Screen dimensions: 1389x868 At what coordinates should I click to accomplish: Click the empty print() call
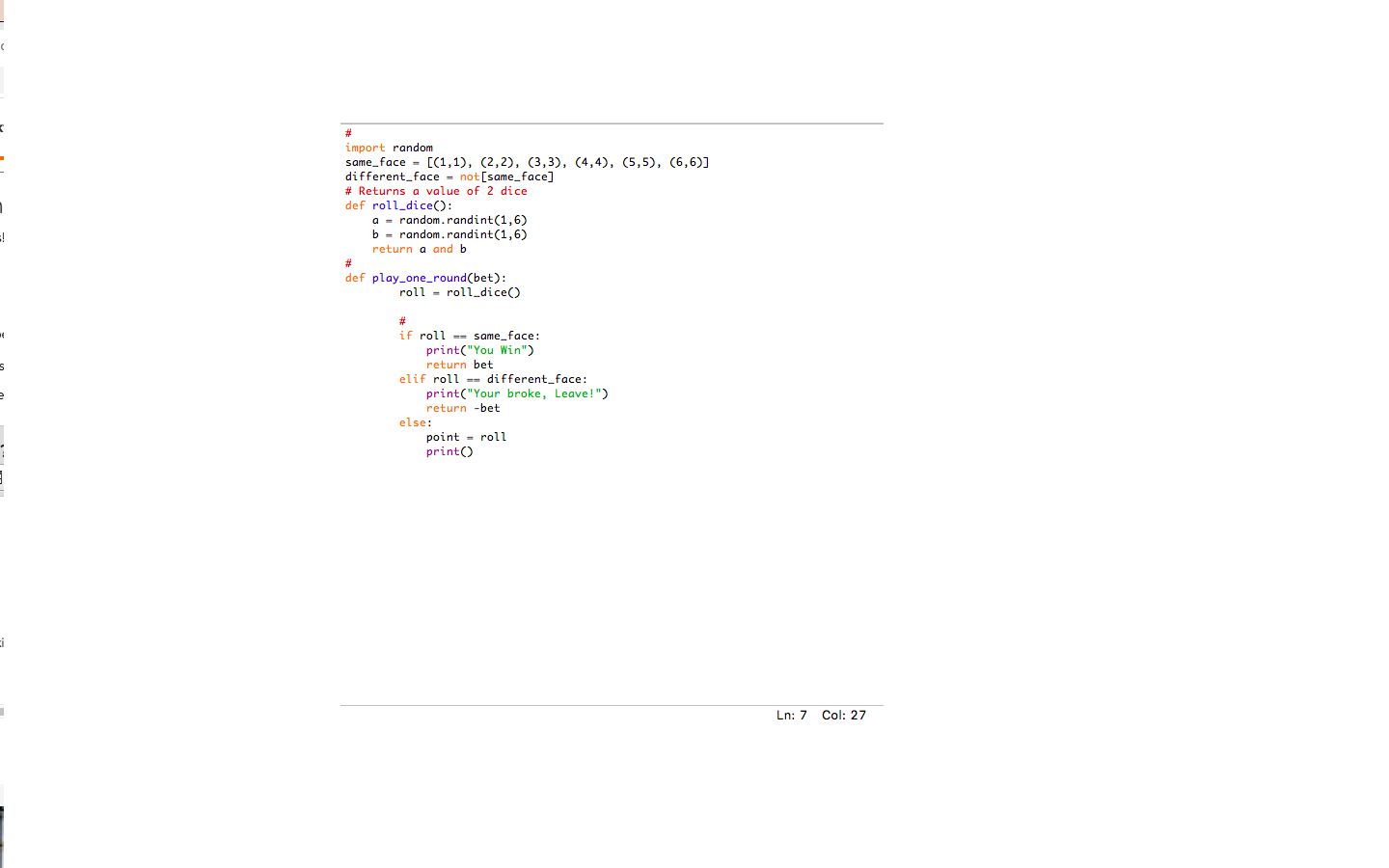tap(449, 450)
